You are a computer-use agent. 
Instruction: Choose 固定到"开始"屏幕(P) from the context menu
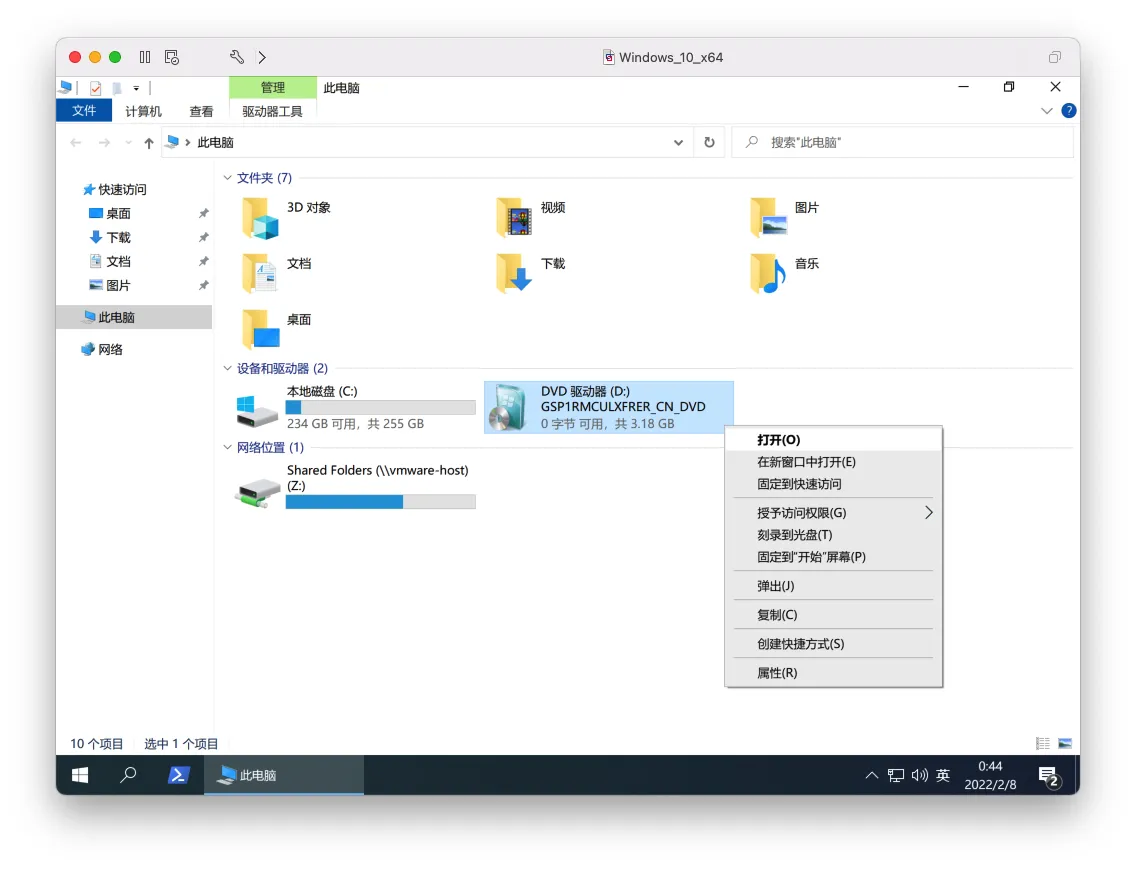coord(833,557)
